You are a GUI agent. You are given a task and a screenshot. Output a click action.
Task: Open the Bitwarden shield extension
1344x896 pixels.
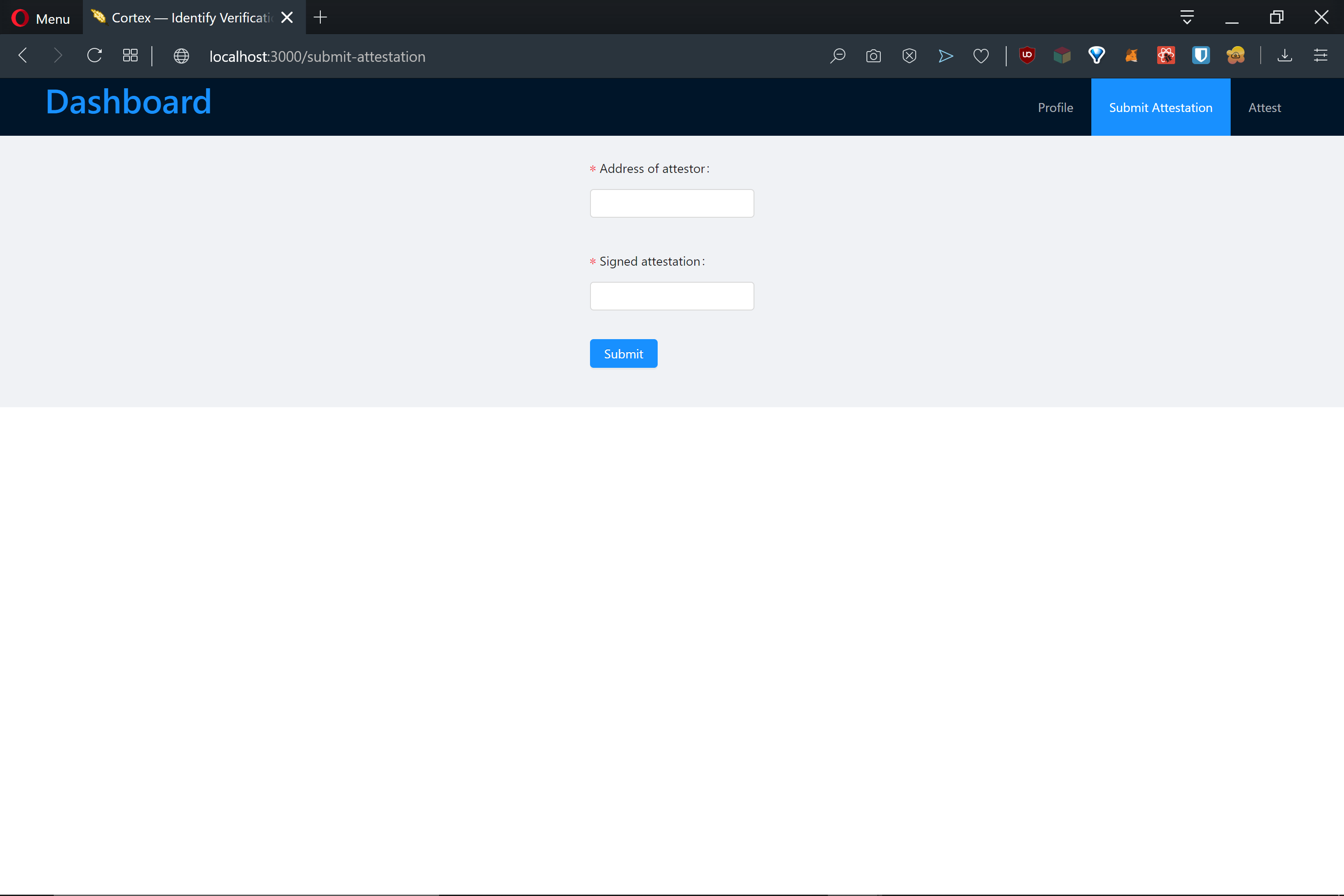tap(1201, 56)
